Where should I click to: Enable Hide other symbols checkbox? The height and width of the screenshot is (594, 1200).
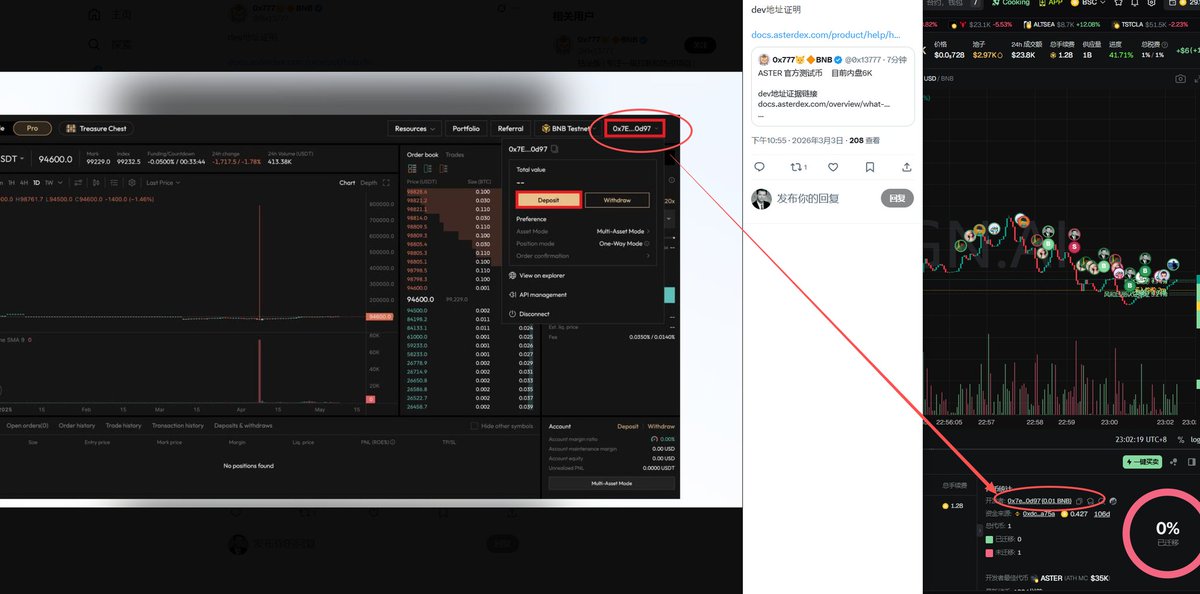tap(474, 426)
